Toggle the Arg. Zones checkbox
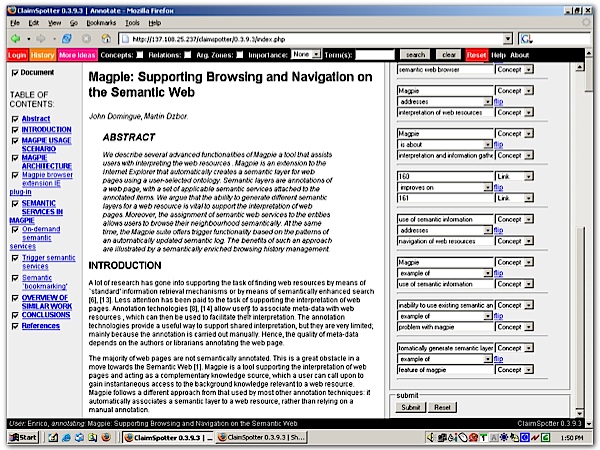Screen dimensions: 600x450 pyautogui.click(x=240, y=55)
